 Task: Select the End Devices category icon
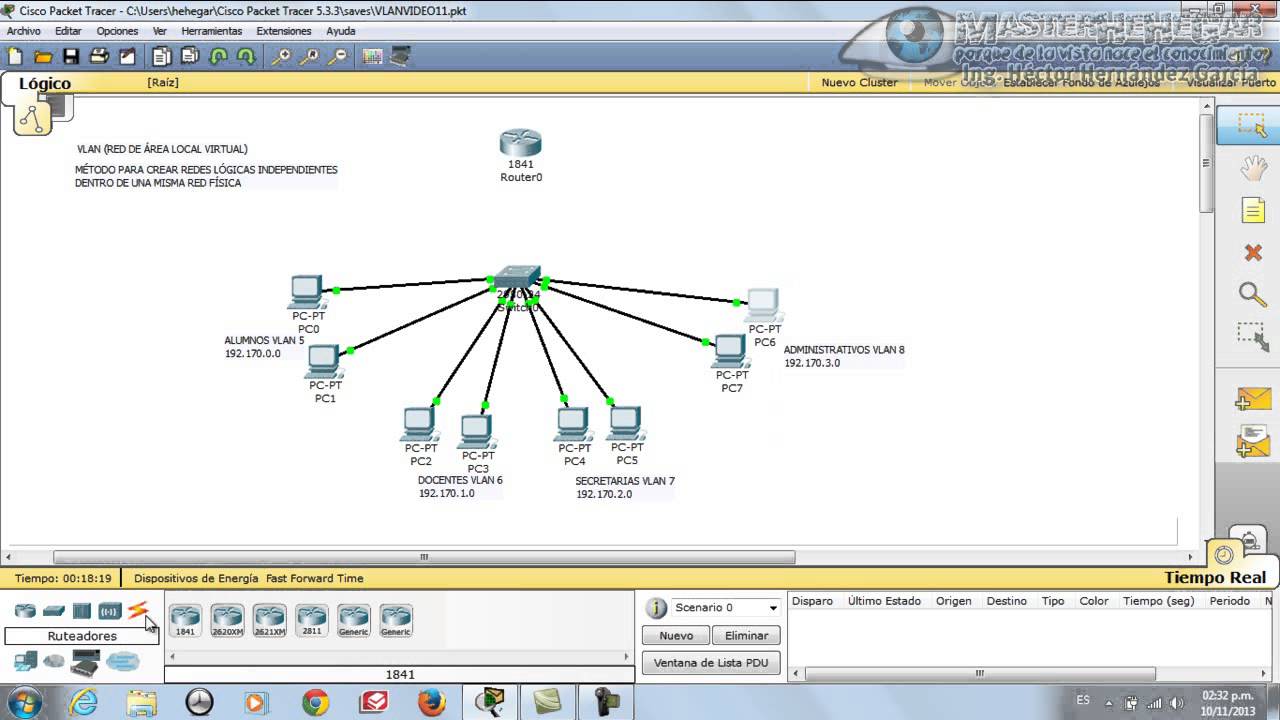(26, 661)
